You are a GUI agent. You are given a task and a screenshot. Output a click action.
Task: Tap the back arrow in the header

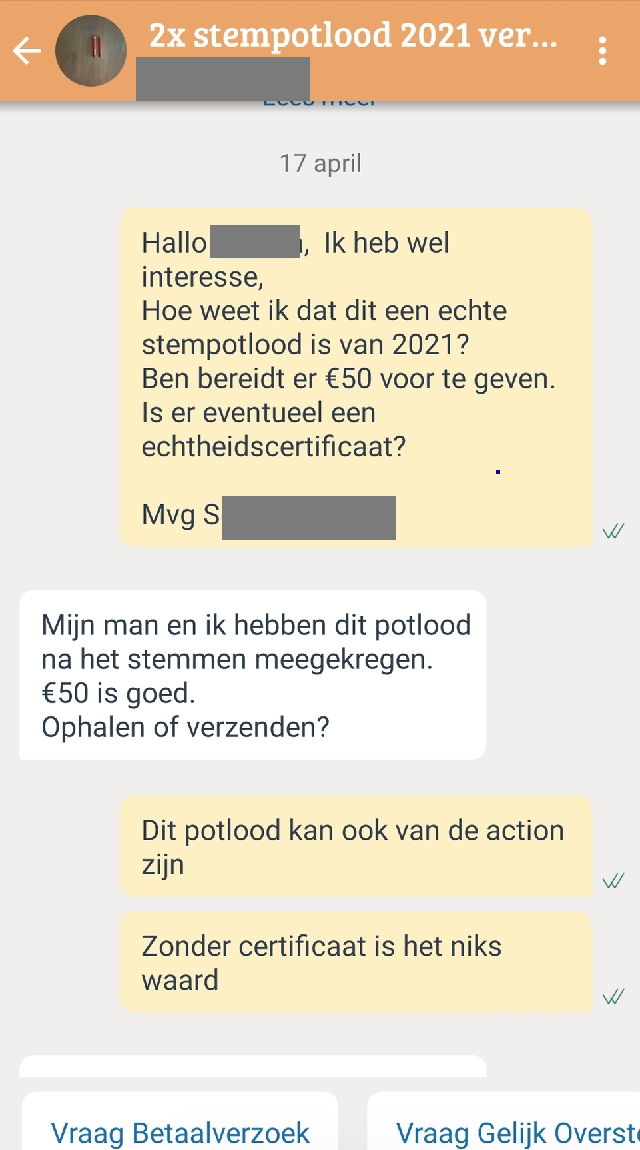tap(27, 51)
